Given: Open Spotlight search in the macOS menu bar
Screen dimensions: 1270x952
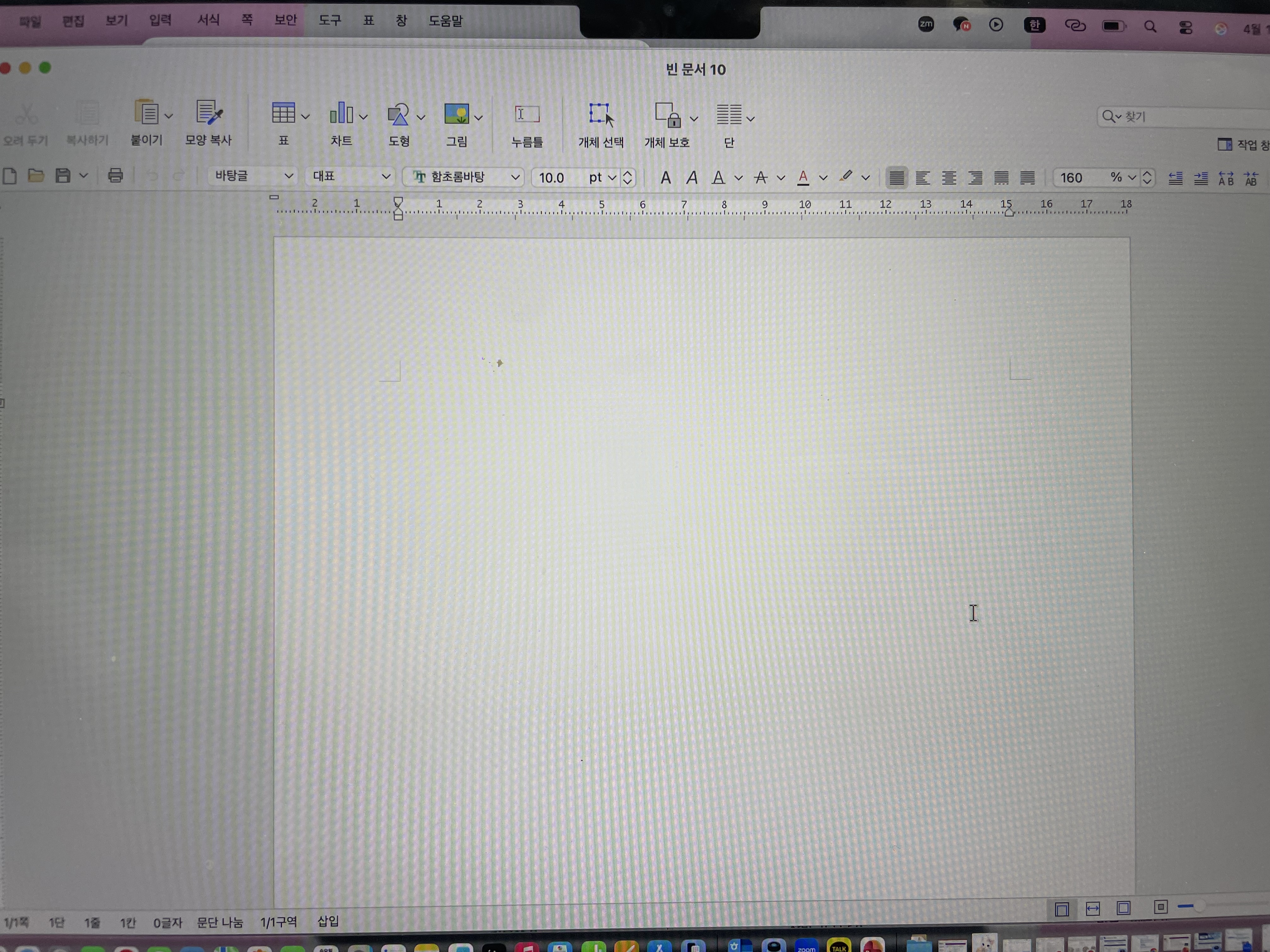Looking at the screenshot, I should [x=1150, y=26].
